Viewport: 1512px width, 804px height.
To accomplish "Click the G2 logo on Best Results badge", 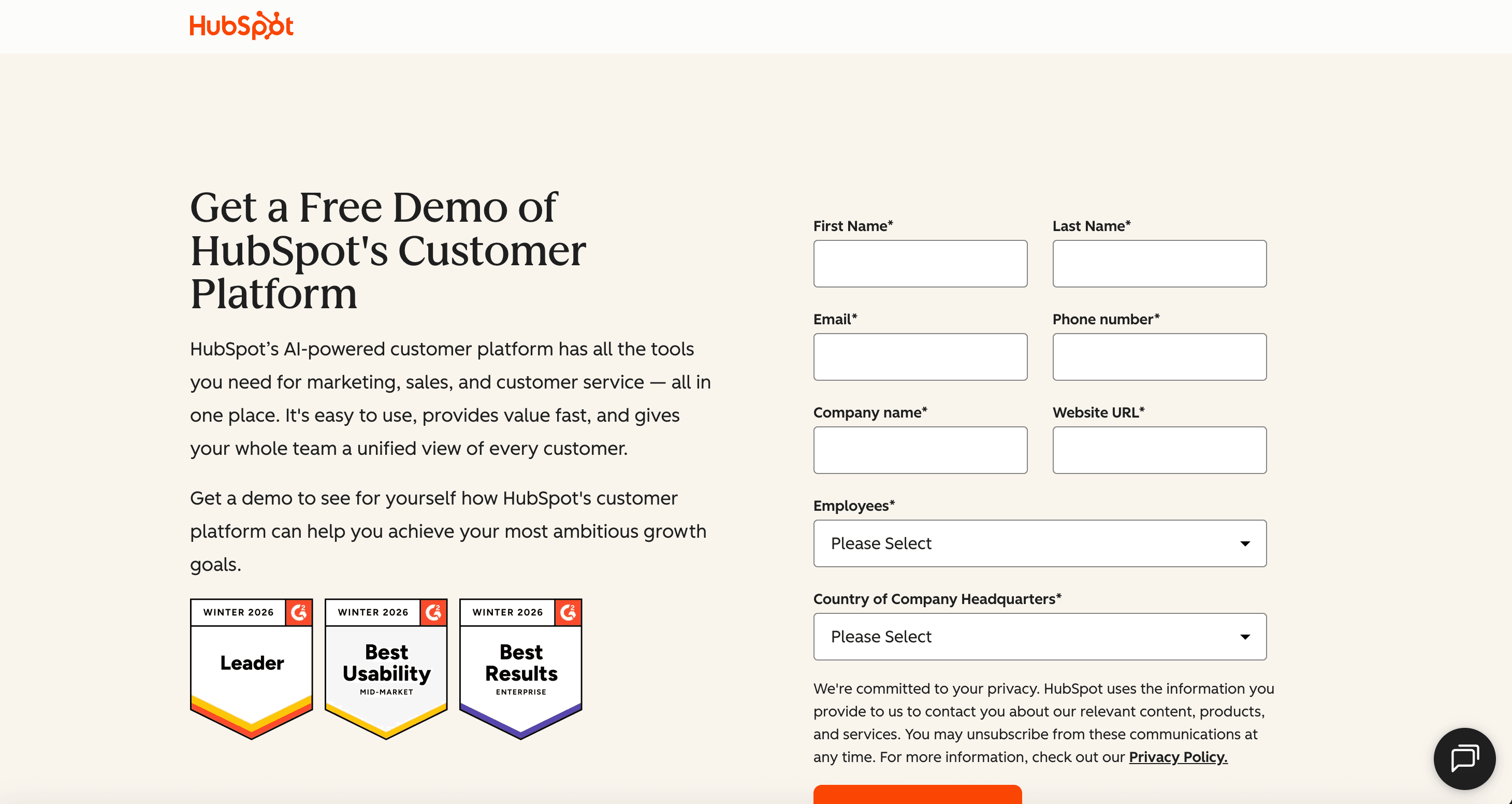I will coord(568,612).
